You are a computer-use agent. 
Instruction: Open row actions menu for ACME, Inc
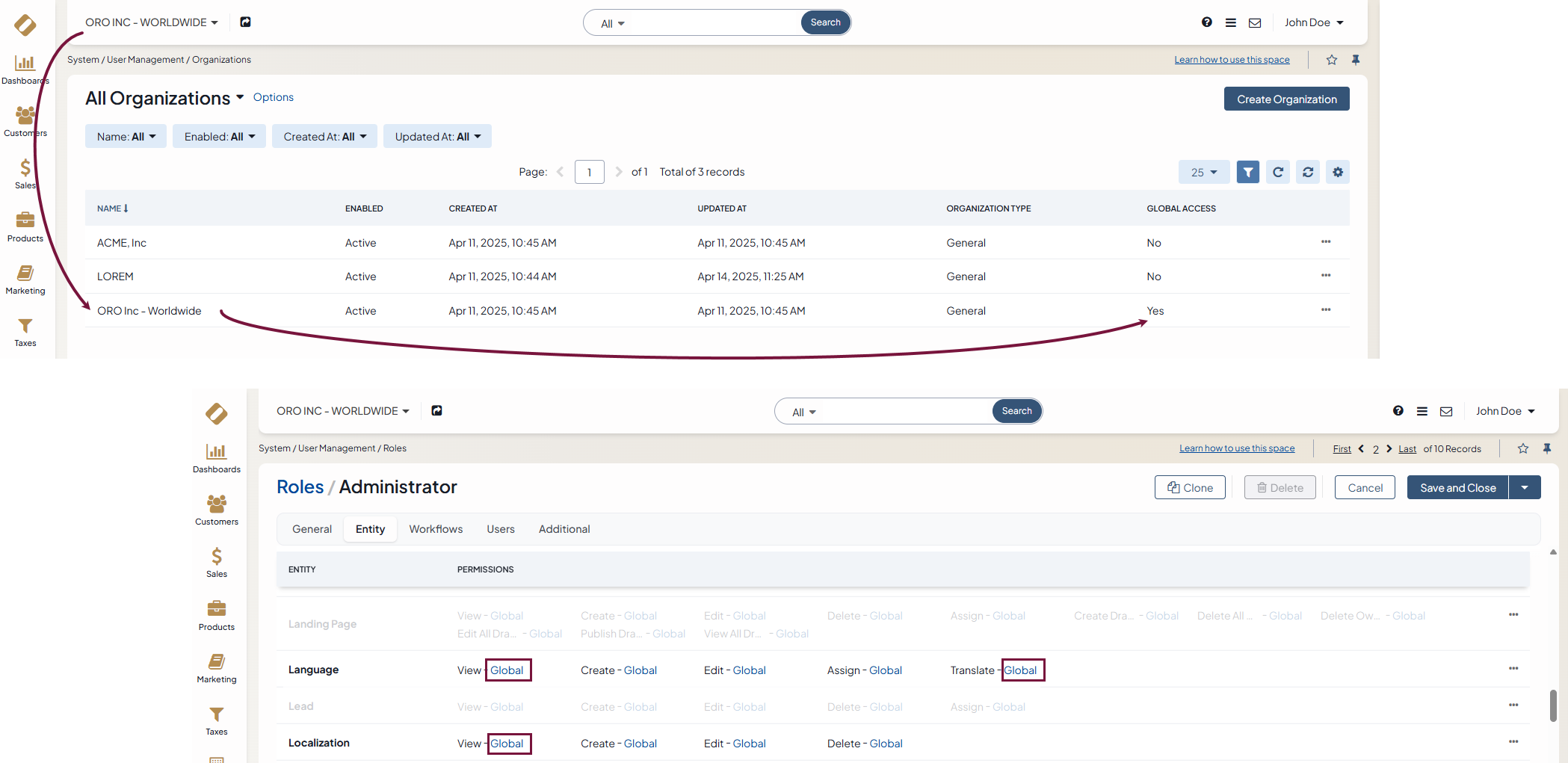pos(1325,241)
